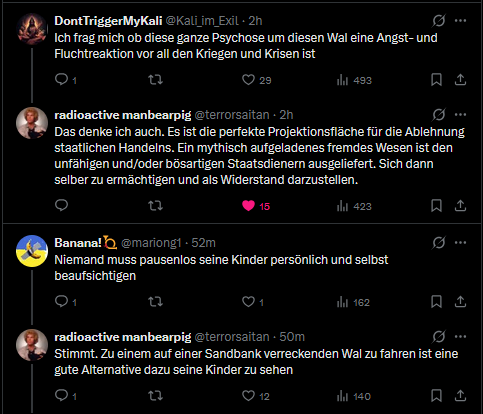The image size is (483, 414).
Task: Repost Banana!'s tweet about Kinder
Action: click(155, 302)
